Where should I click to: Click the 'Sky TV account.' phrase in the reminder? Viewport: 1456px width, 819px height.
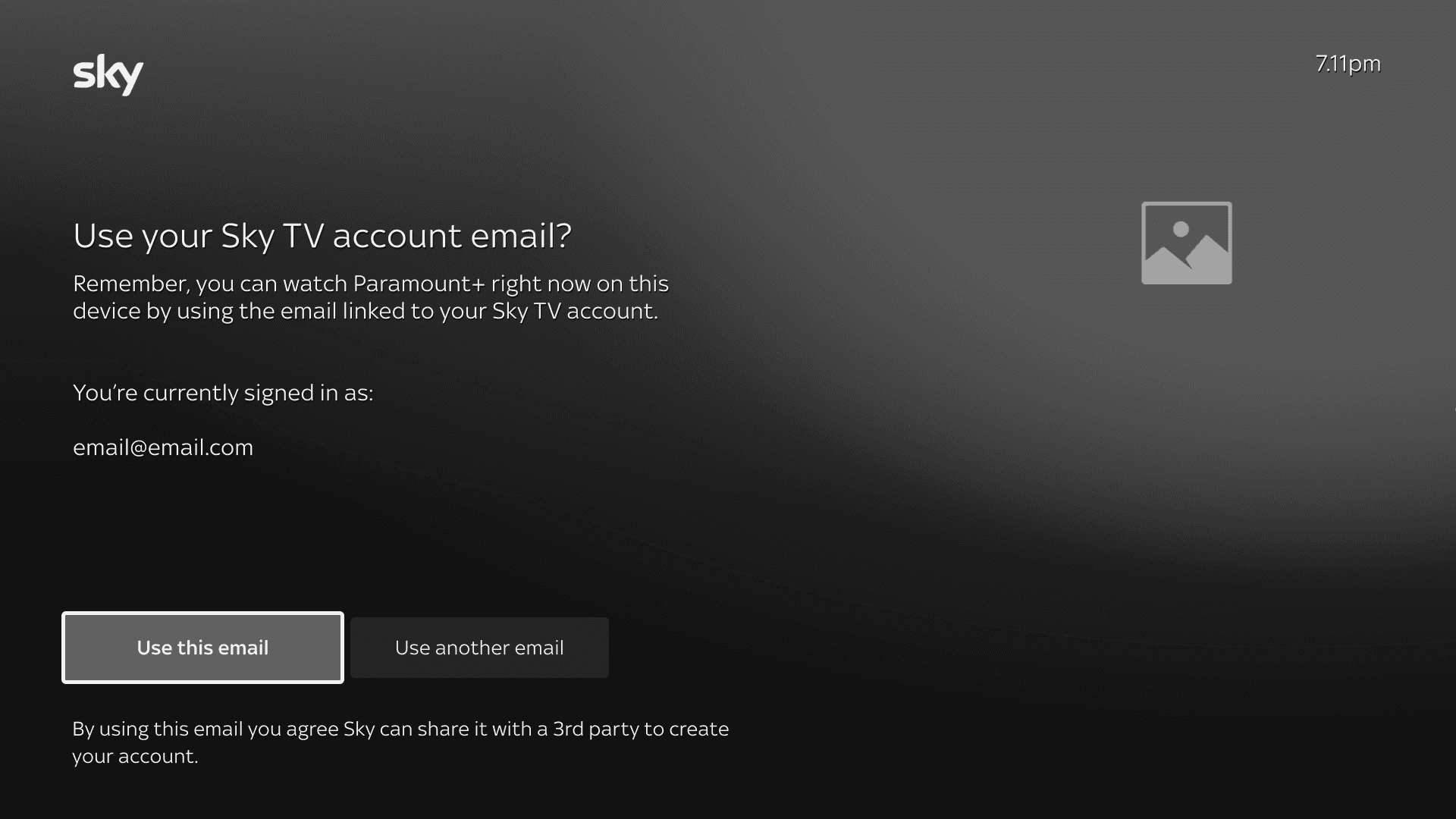pos(574,311)
